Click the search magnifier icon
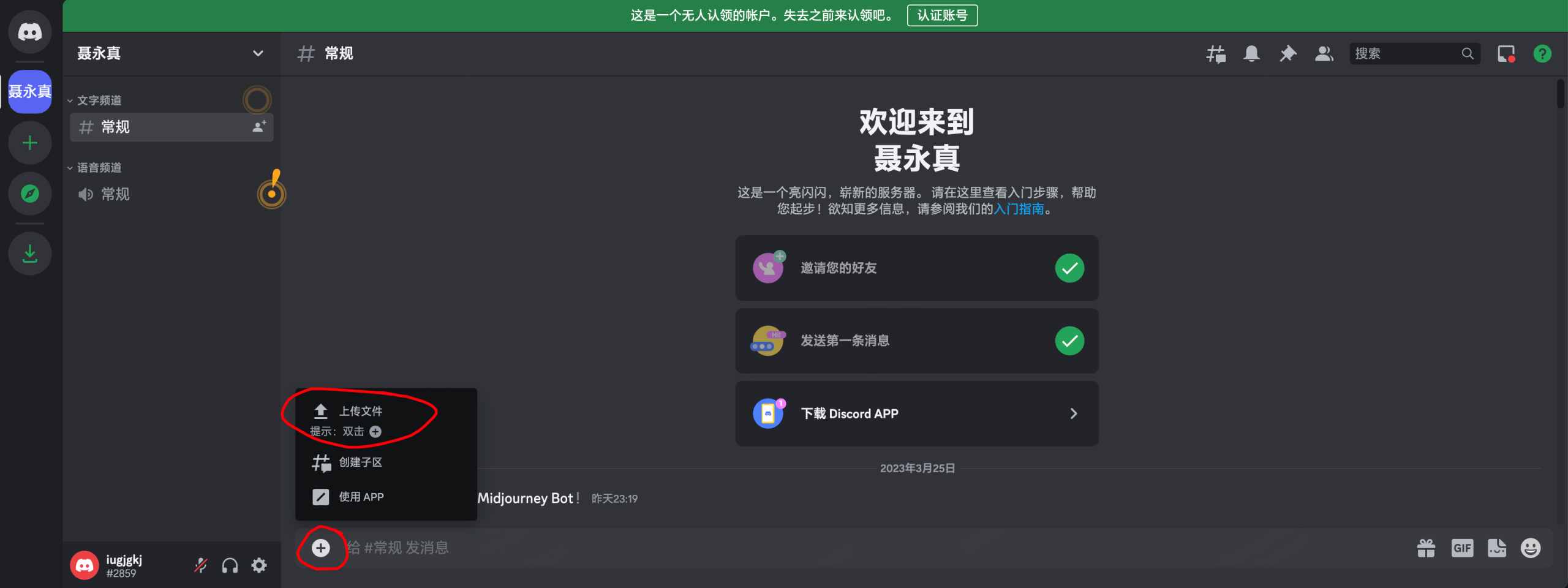Screen dimensions: 1568x588 click(x=1468, y=54)
